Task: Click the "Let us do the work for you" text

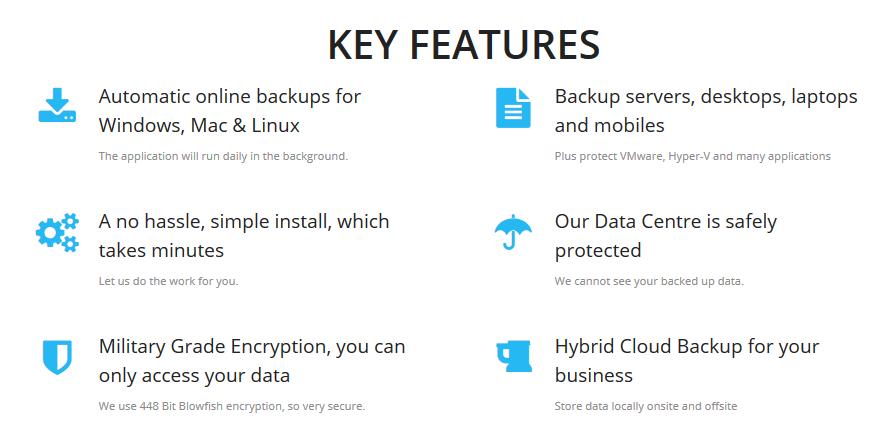Action: click(x=168, y=281)
